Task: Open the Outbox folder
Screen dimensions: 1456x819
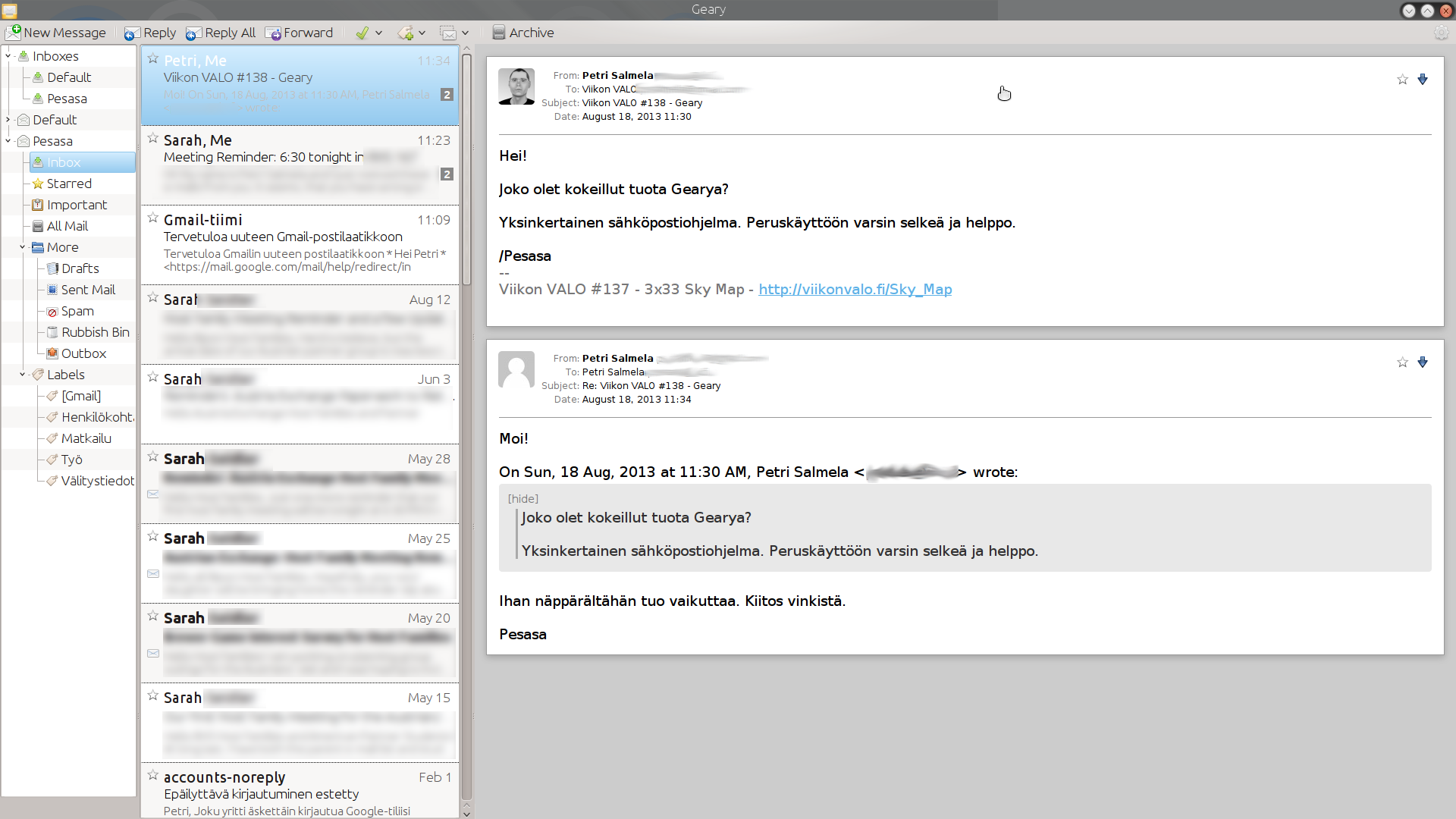Action: (83, 353)
